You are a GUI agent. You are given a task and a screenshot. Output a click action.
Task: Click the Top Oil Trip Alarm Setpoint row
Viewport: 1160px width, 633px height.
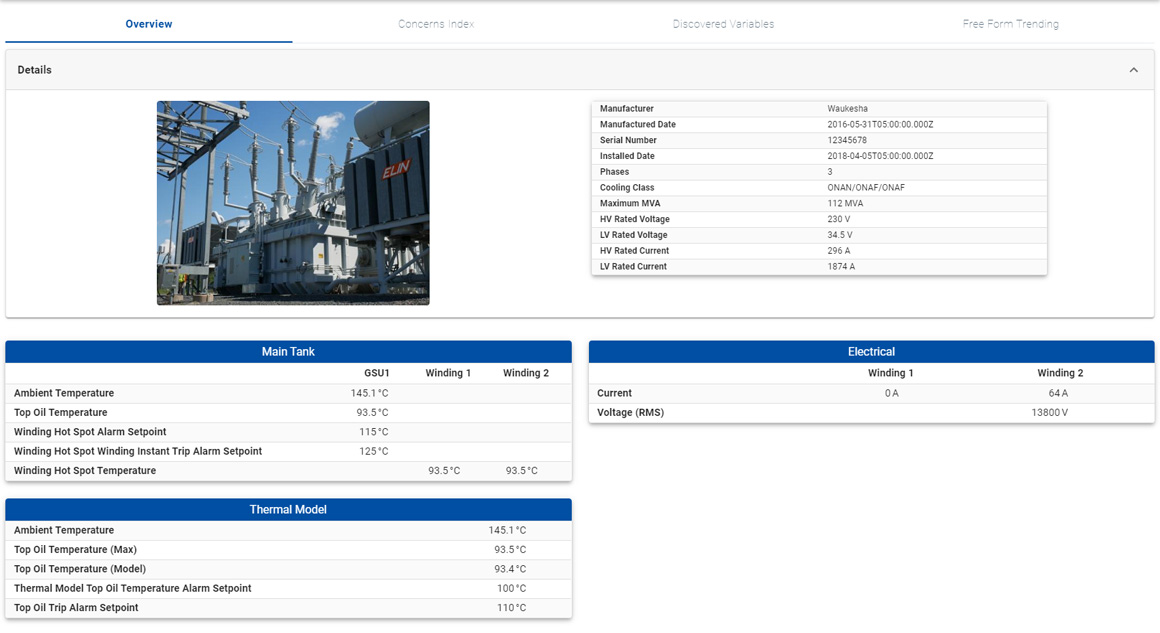coord(289,608)
